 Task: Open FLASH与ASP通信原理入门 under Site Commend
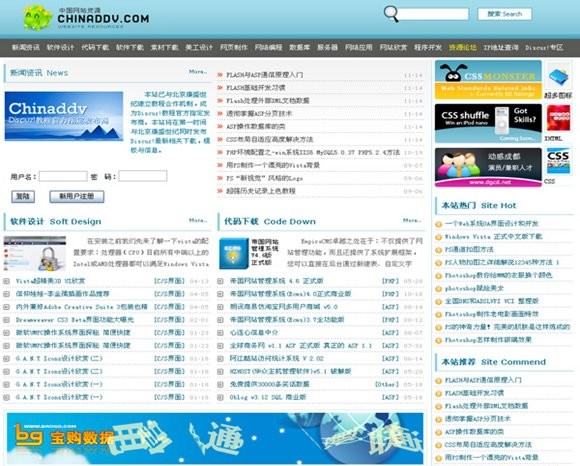point(483,380)
